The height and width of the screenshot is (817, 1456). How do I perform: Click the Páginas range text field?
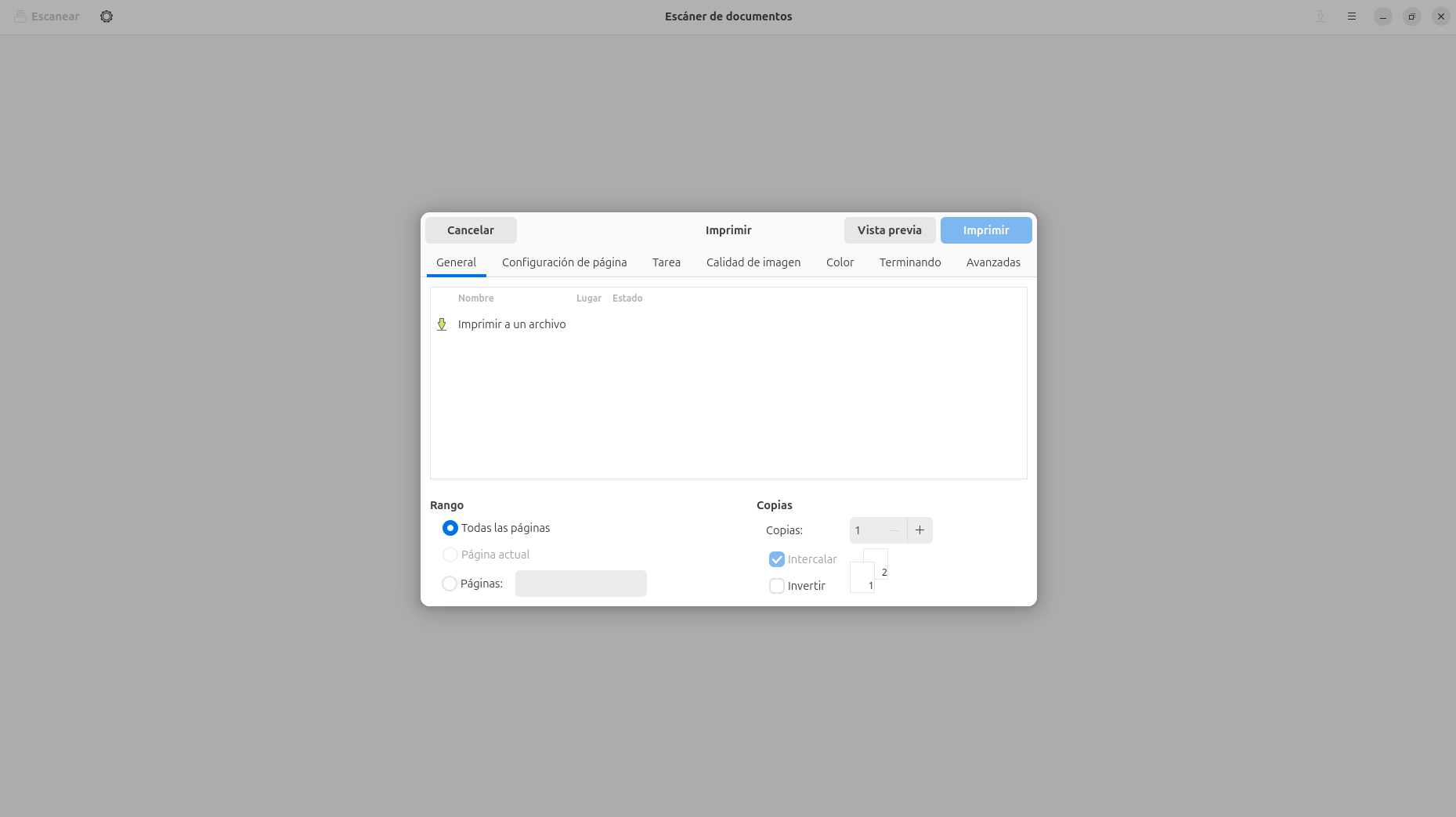point(580,584)
